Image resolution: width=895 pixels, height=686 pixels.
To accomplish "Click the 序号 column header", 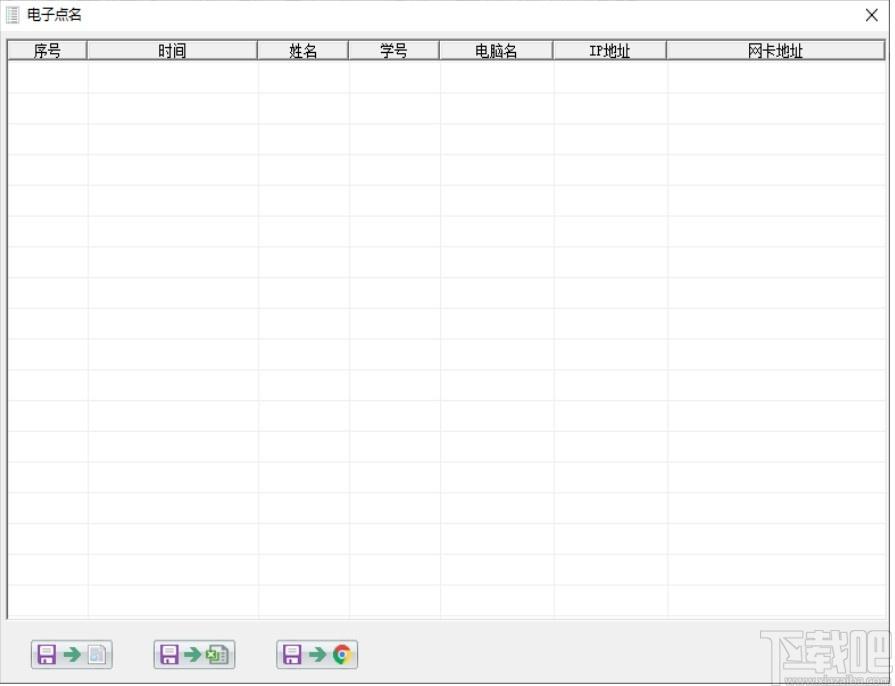I will click(x=47, y=51).
